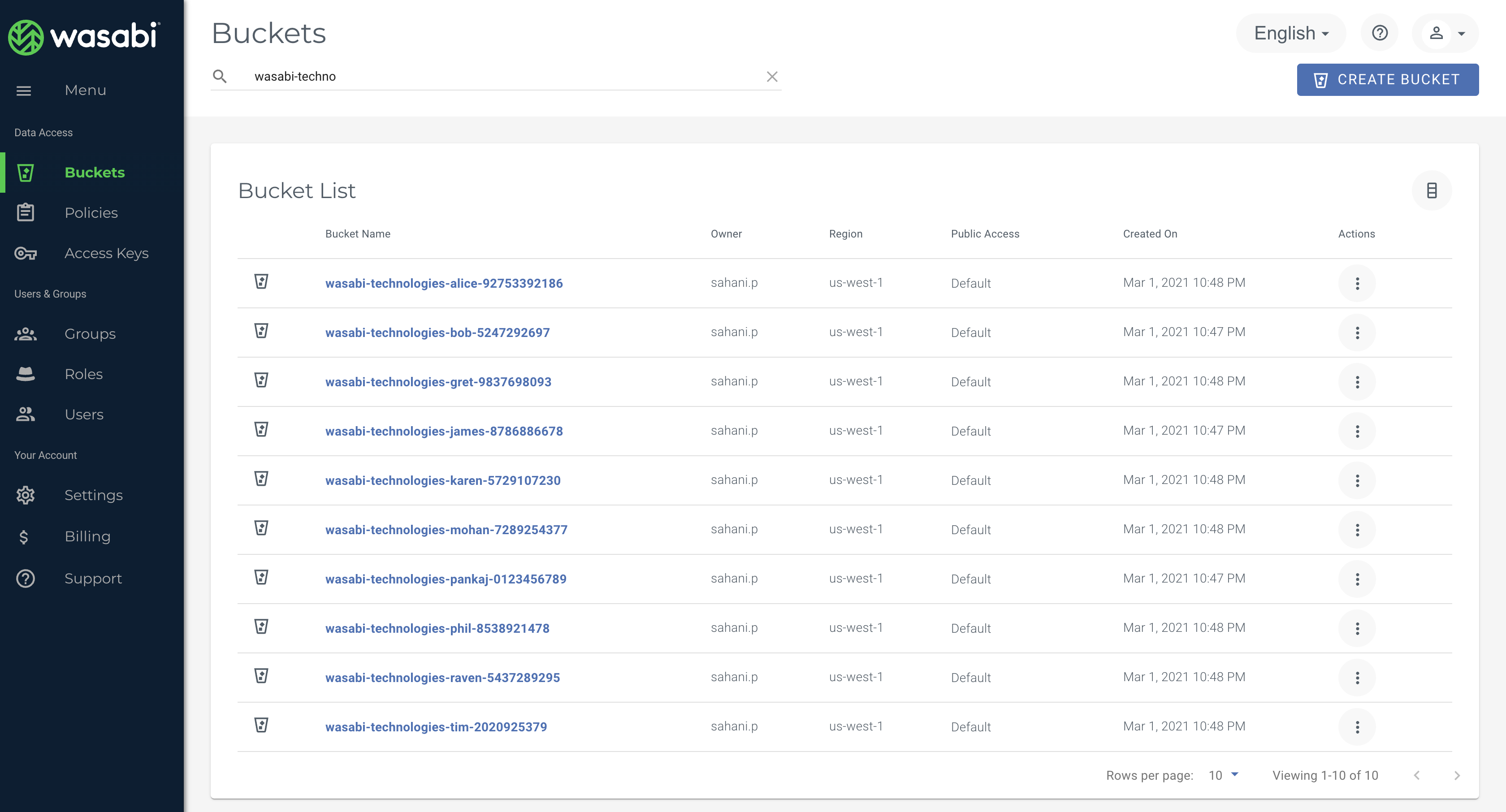Open actions menu for phil bucket
Viewport: 1506px width, 812px height.
click(1357, 628)
